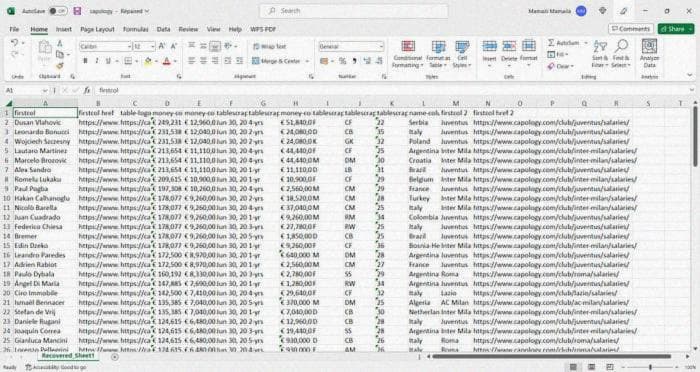Image resolution: width=700 pixels, height=372 pixels.
Task: Click the Share button
Action: point(675,29)
